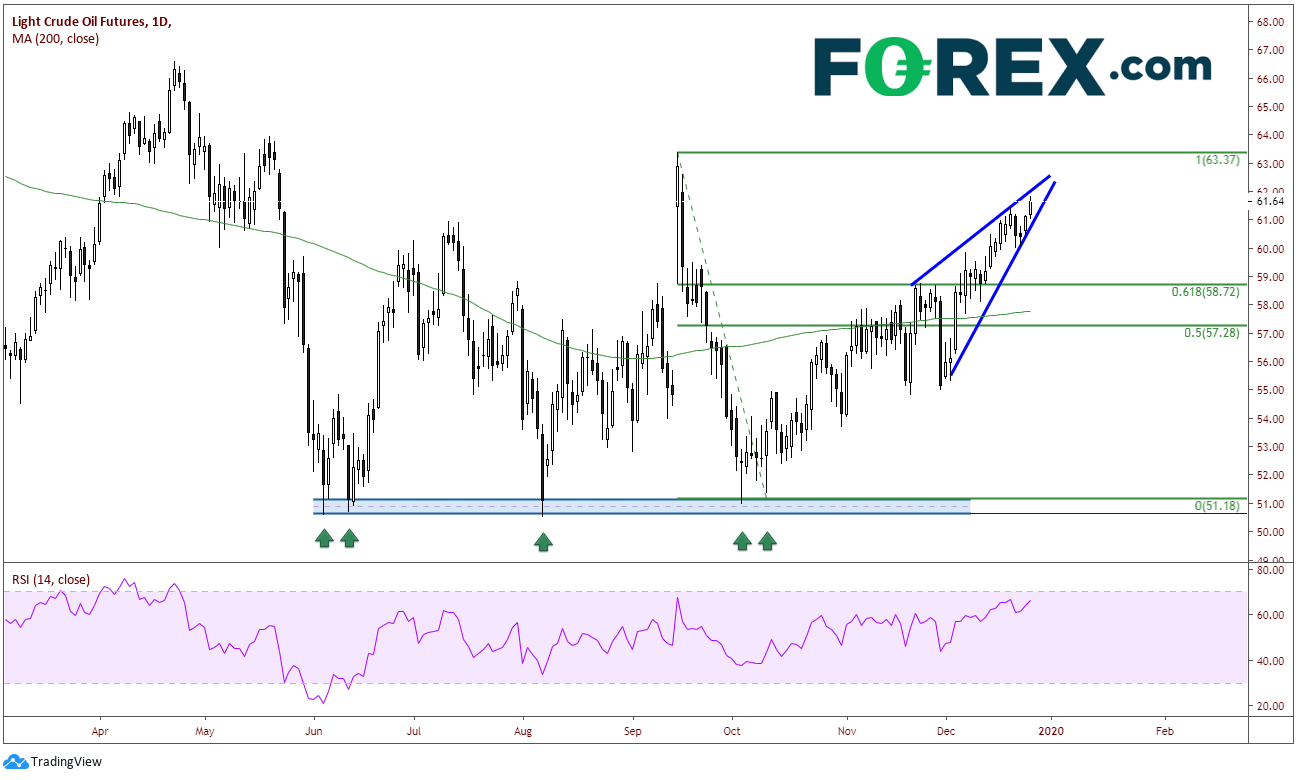
Task: Click the 40.00 value on RSI axis
Action: coord(1270,661)
